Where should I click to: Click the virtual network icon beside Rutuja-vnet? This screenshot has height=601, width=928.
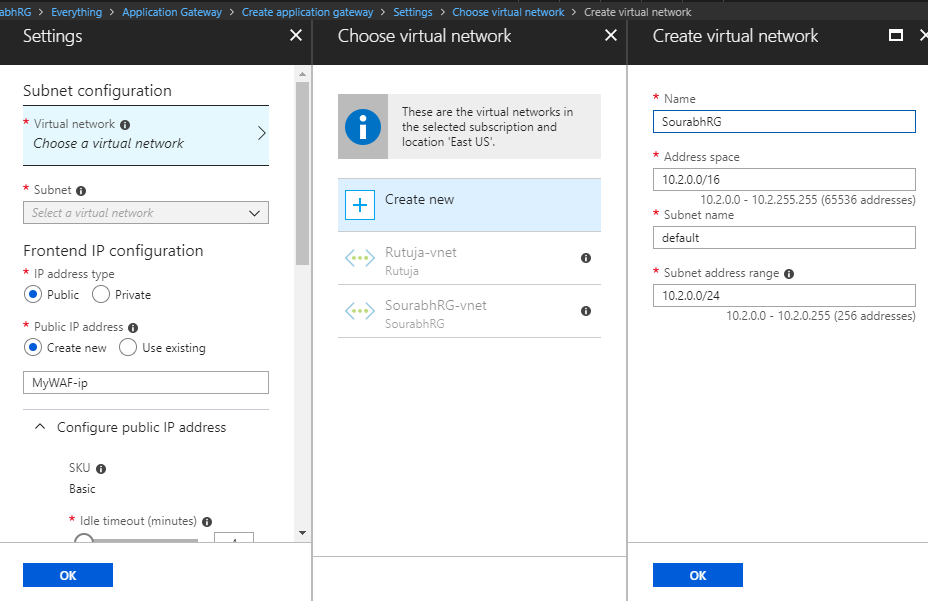pos(359,258)
